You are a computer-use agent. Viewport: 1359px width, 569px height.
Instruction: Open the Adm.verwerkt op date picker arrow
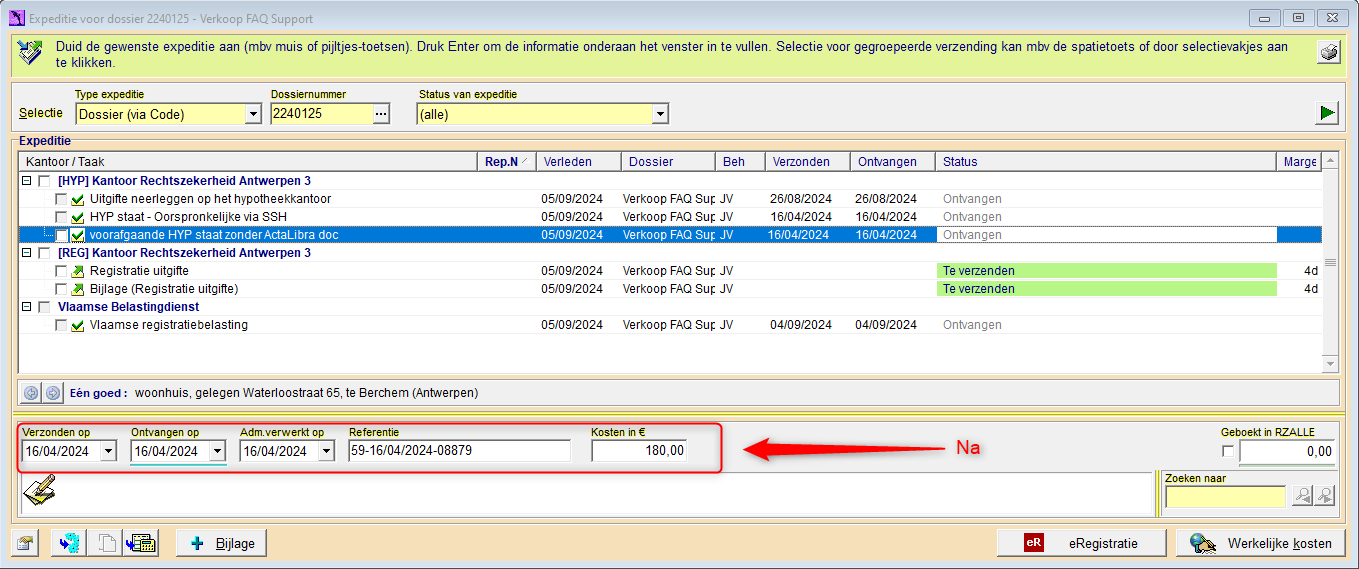[325, 451]
